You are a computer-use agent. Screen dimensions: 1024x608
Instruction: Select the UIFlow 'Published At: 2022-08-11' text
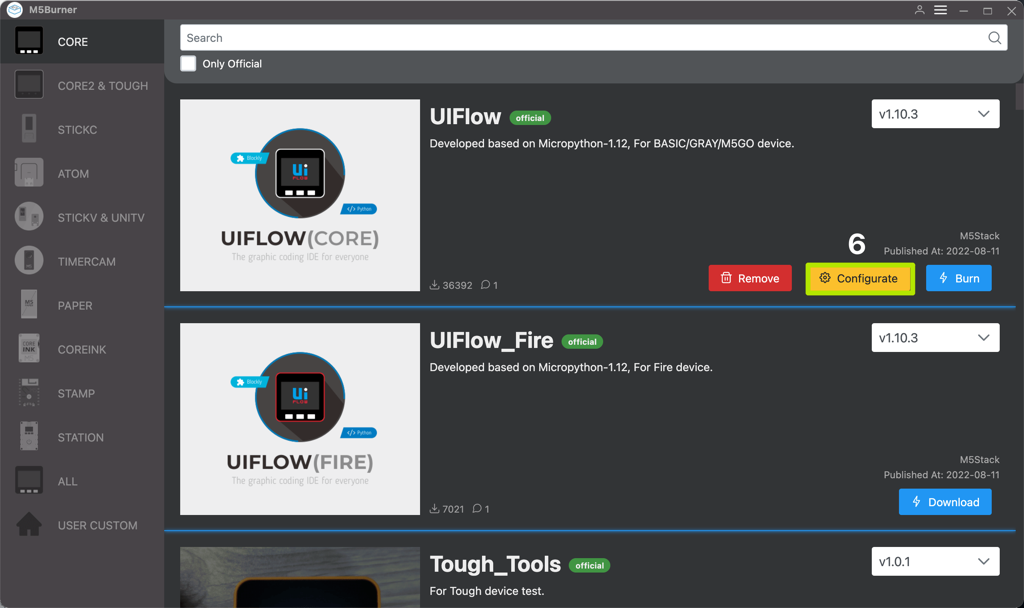pyautogui.click(x=941, y=251)
